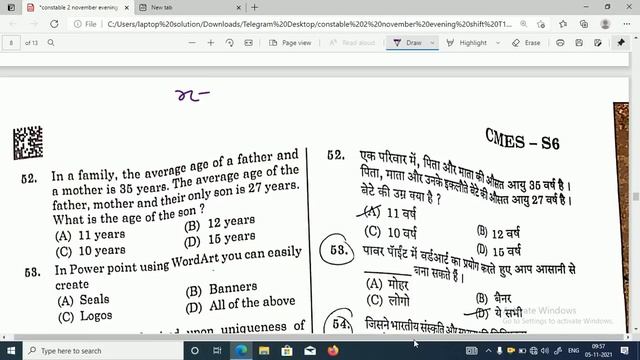Unpin the PDF toolbar with pin icon

pos(621,42)
